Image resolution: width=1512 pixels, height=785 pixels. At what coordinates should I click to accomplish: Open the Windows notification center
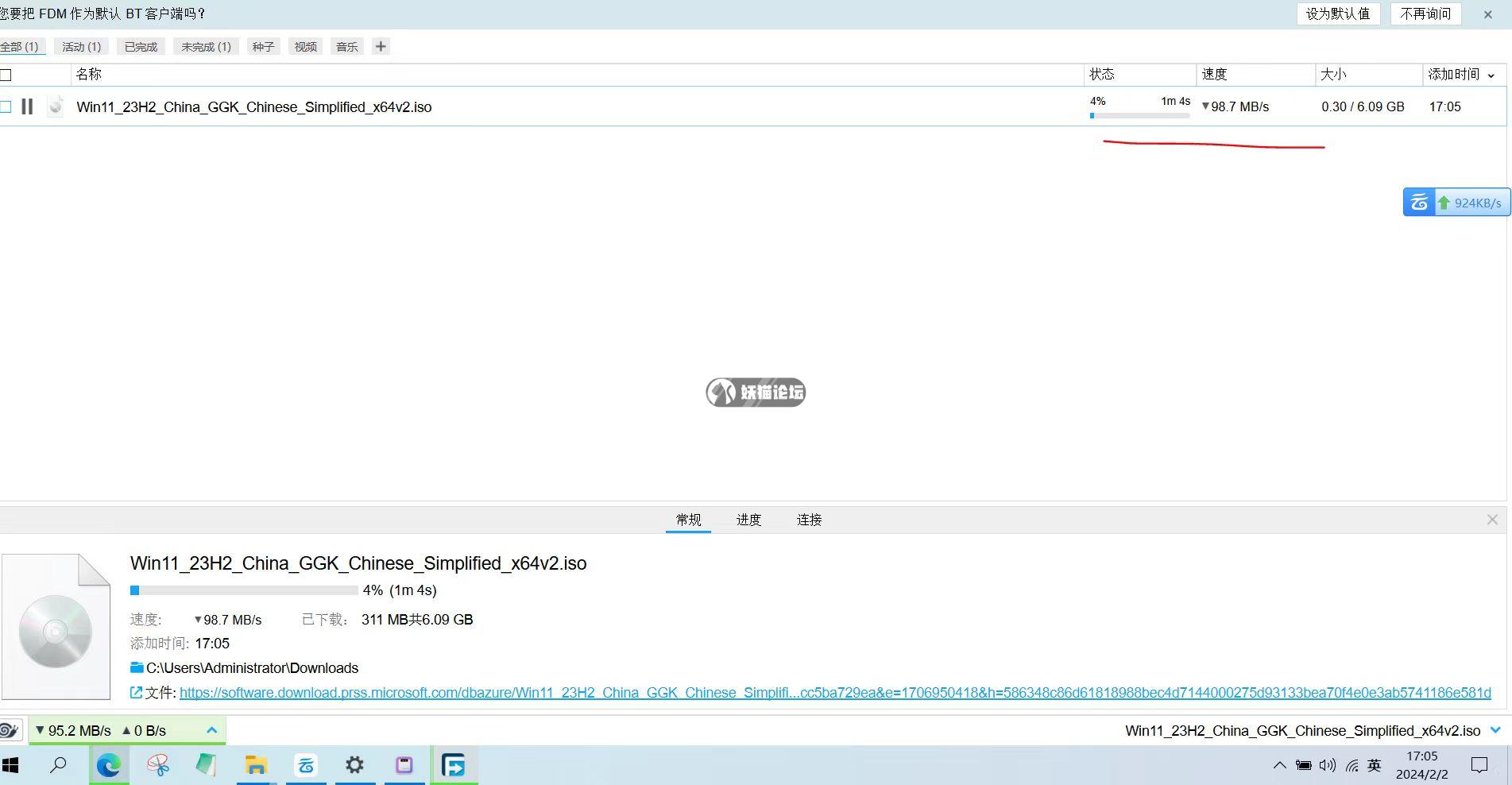[1479, 765]
